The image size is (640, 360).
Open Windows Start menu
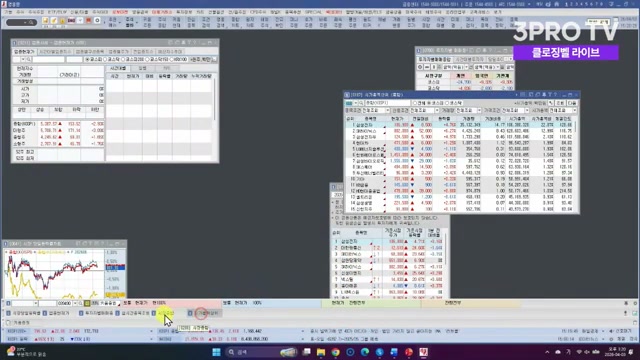point(216,352)
